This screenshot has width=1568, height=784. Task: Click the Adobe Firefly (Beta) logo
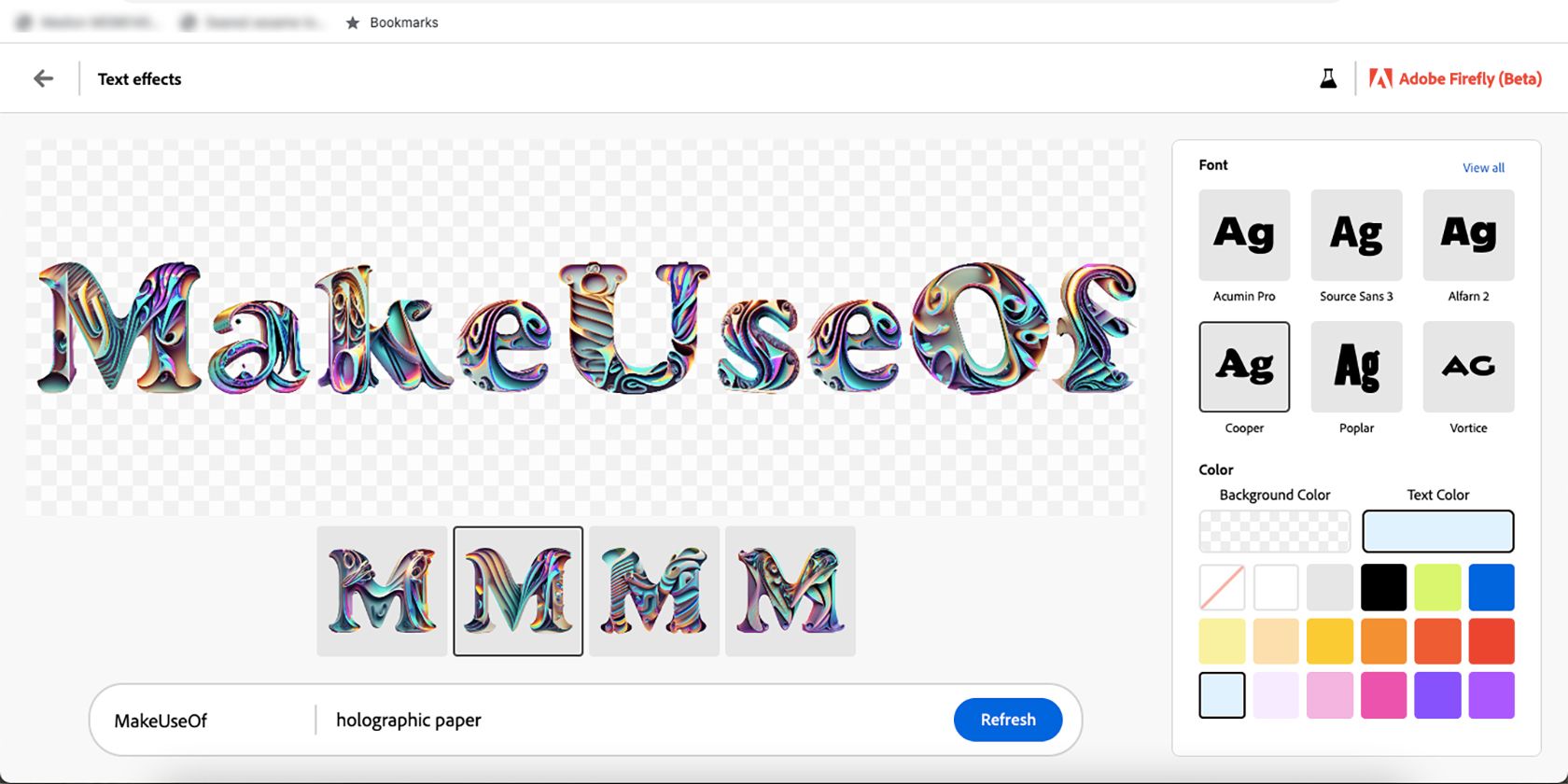[x=1455, y=78]
